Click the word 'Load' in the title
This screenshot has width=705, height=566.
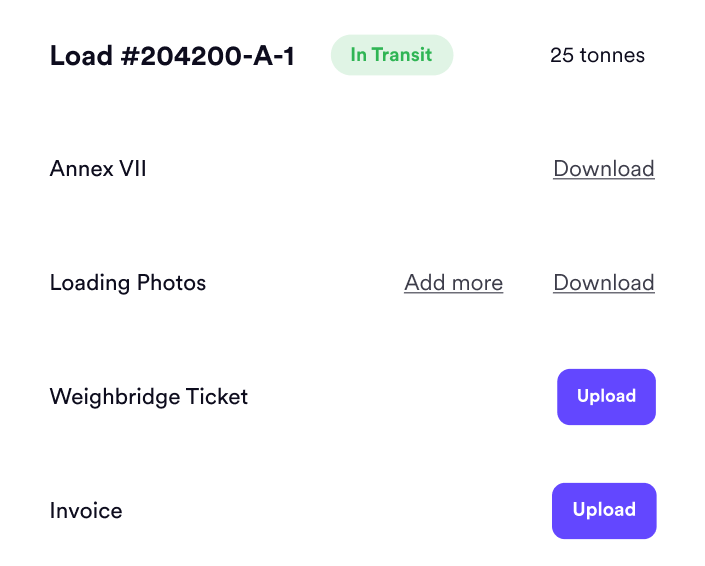pyautogui.click(x=79, y=56)
